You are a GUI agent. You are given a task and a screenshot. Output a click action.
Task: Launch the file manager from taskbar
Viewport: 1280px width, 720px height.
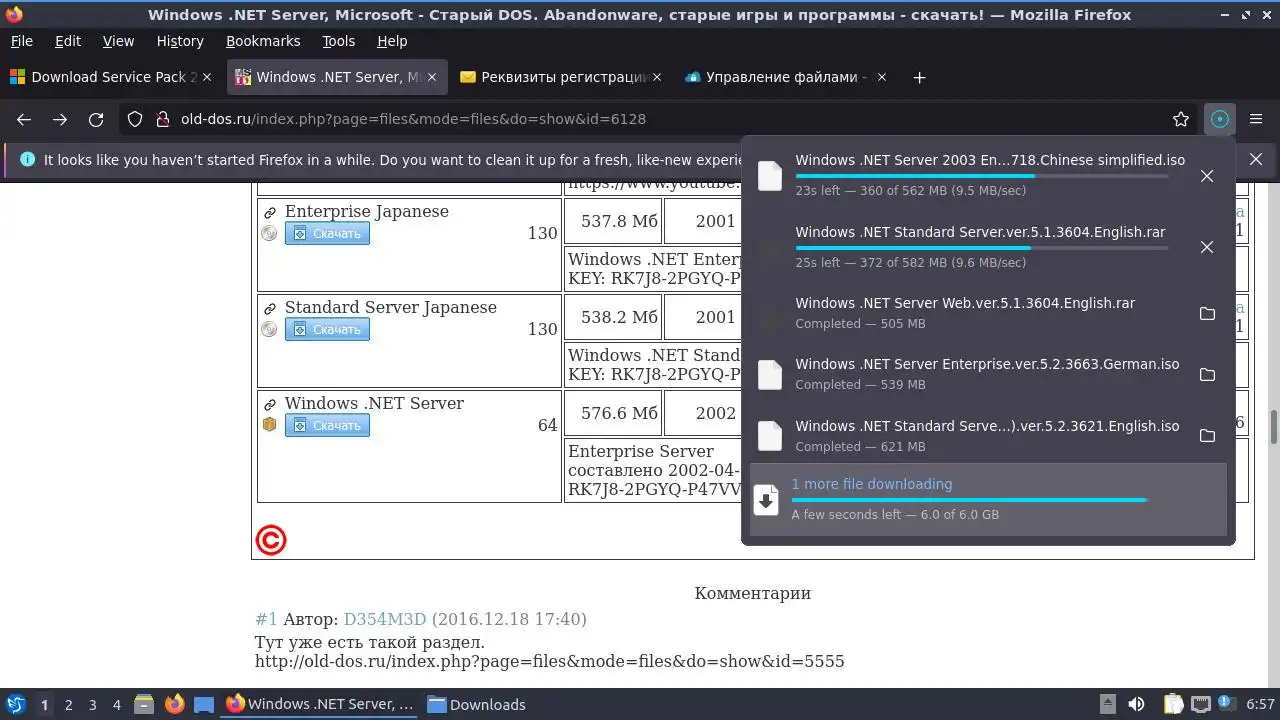144,704
